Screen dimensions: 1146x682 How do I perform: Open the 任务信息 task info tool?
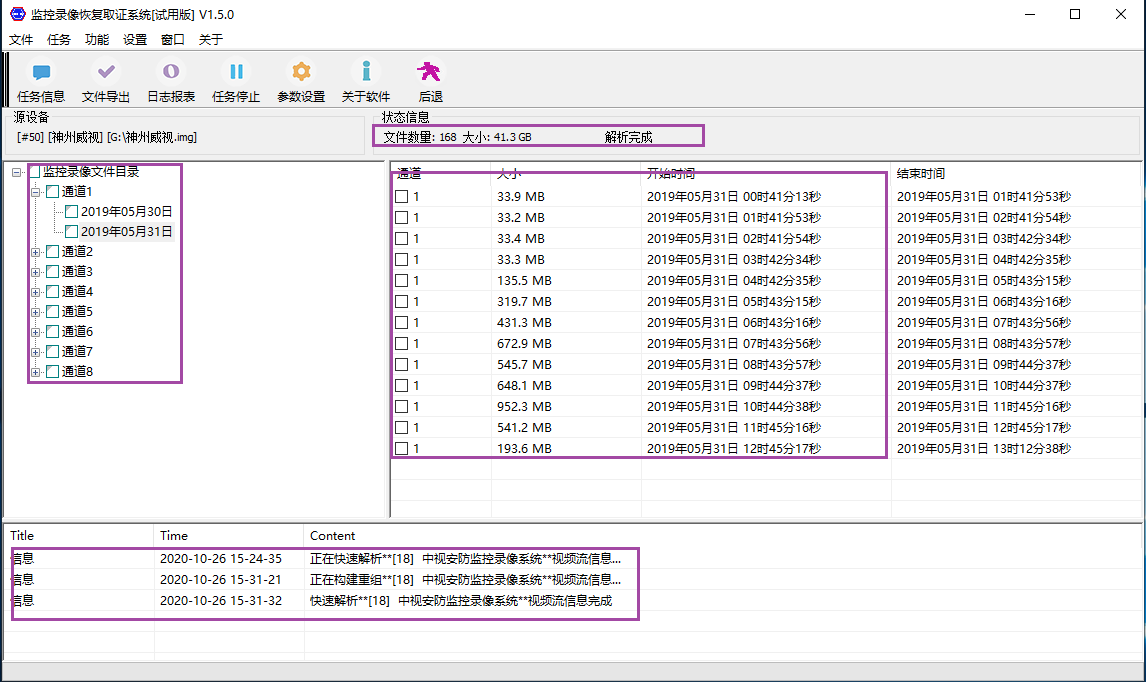(x=41, y=72)
